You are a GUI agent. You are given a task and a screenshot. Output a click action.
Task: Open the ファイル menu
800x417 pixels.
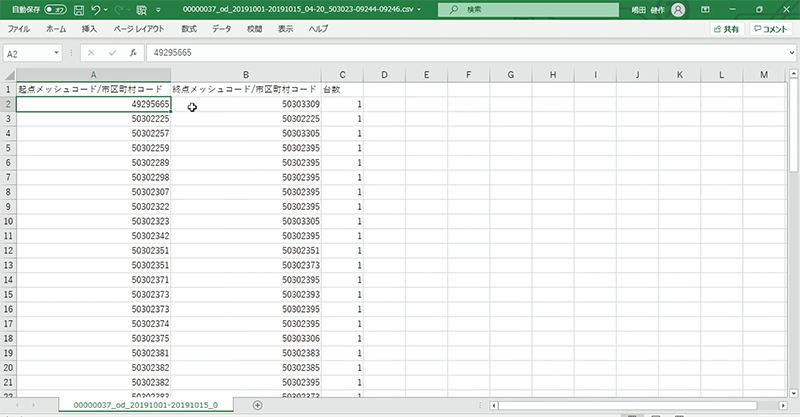tap(19, 30)
